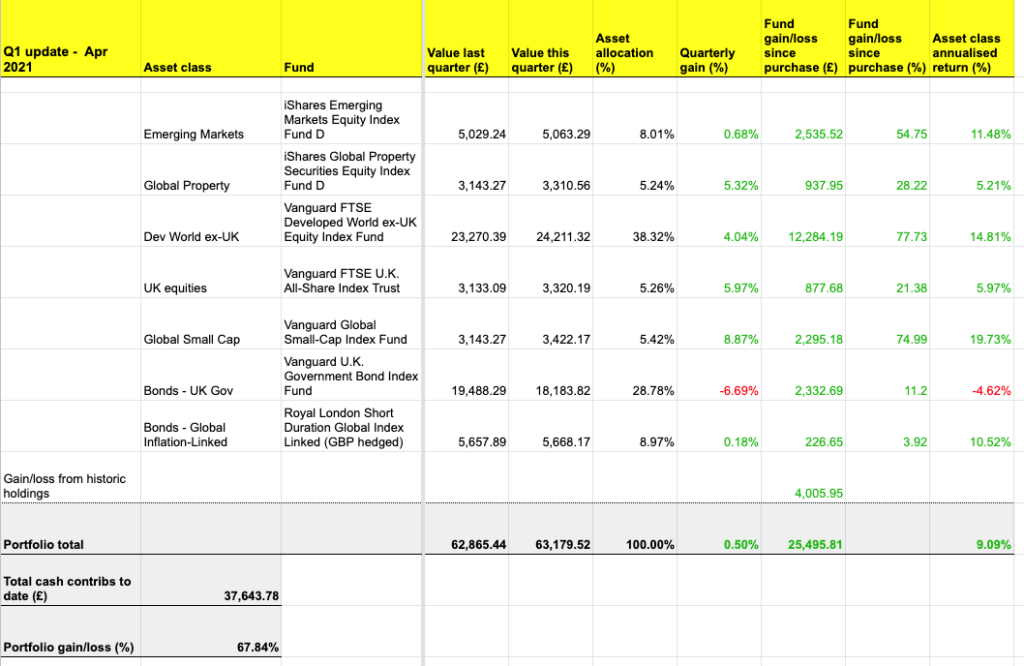Click the 3,310.56 value cell
The image size is (1024, 666).
(x=551, y=169)
